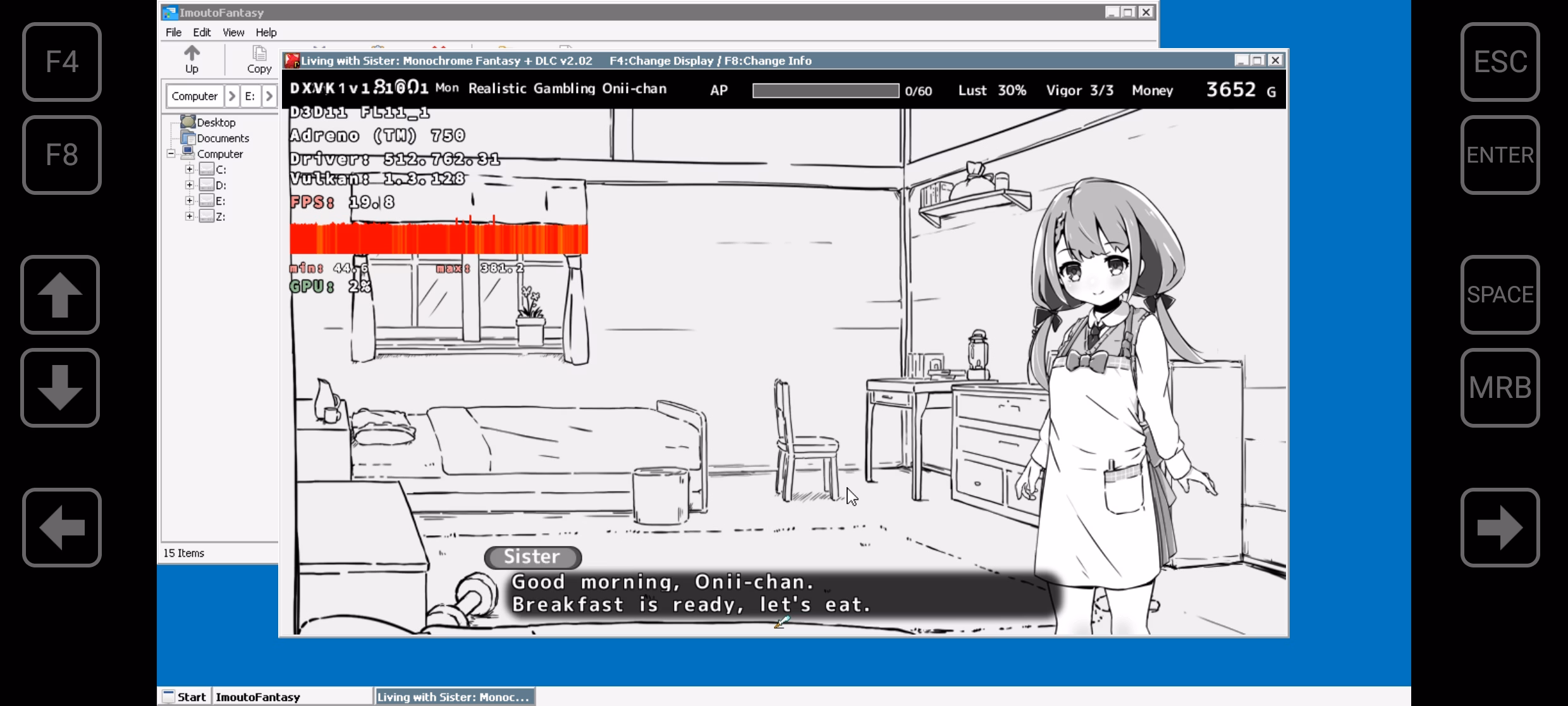Tap the down arrow overlay key
This screenshot has height=706, width=1568.
pos(60,388)
